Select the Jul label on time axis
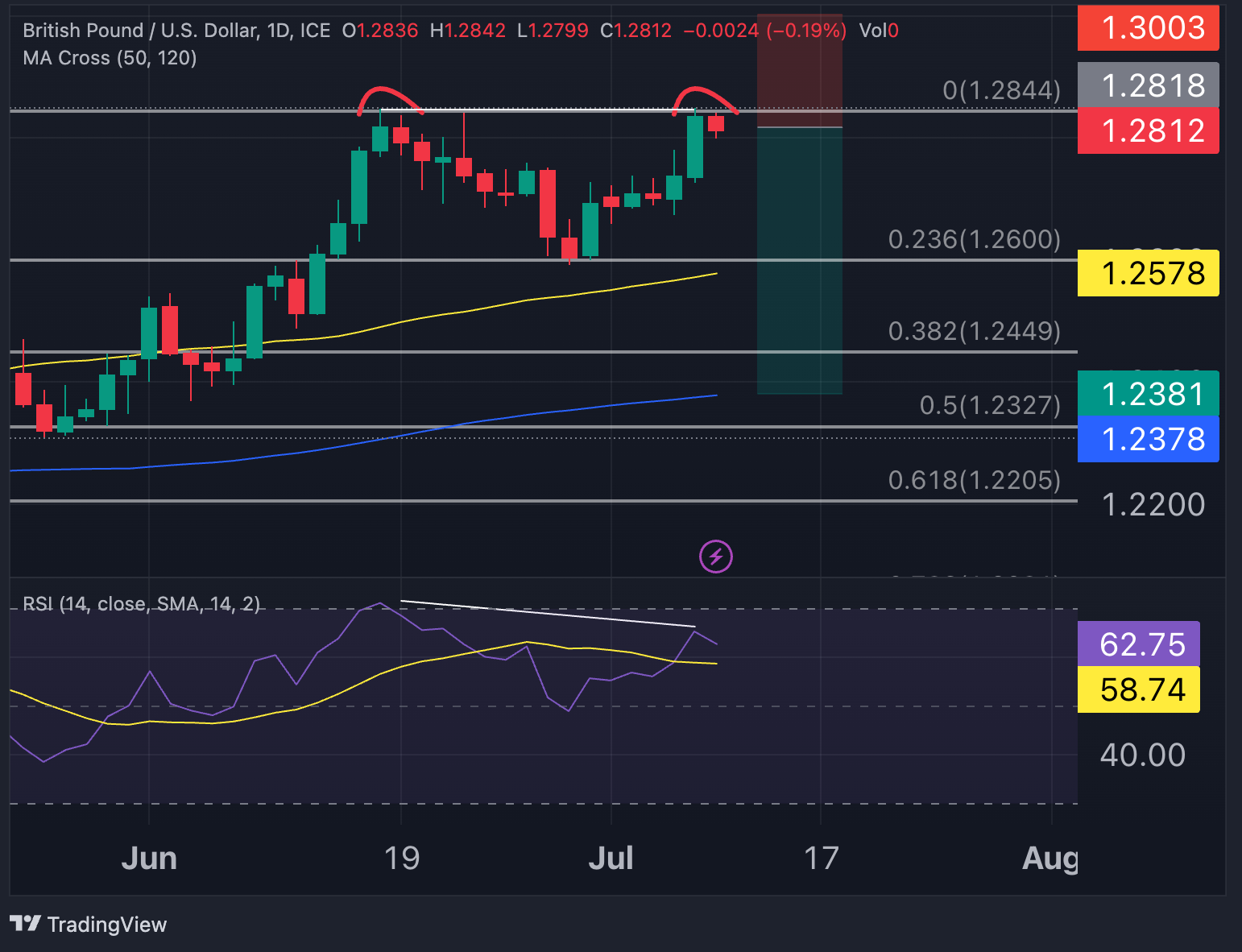This screenshot has width=1242, height=952. (x=611, y=859)
